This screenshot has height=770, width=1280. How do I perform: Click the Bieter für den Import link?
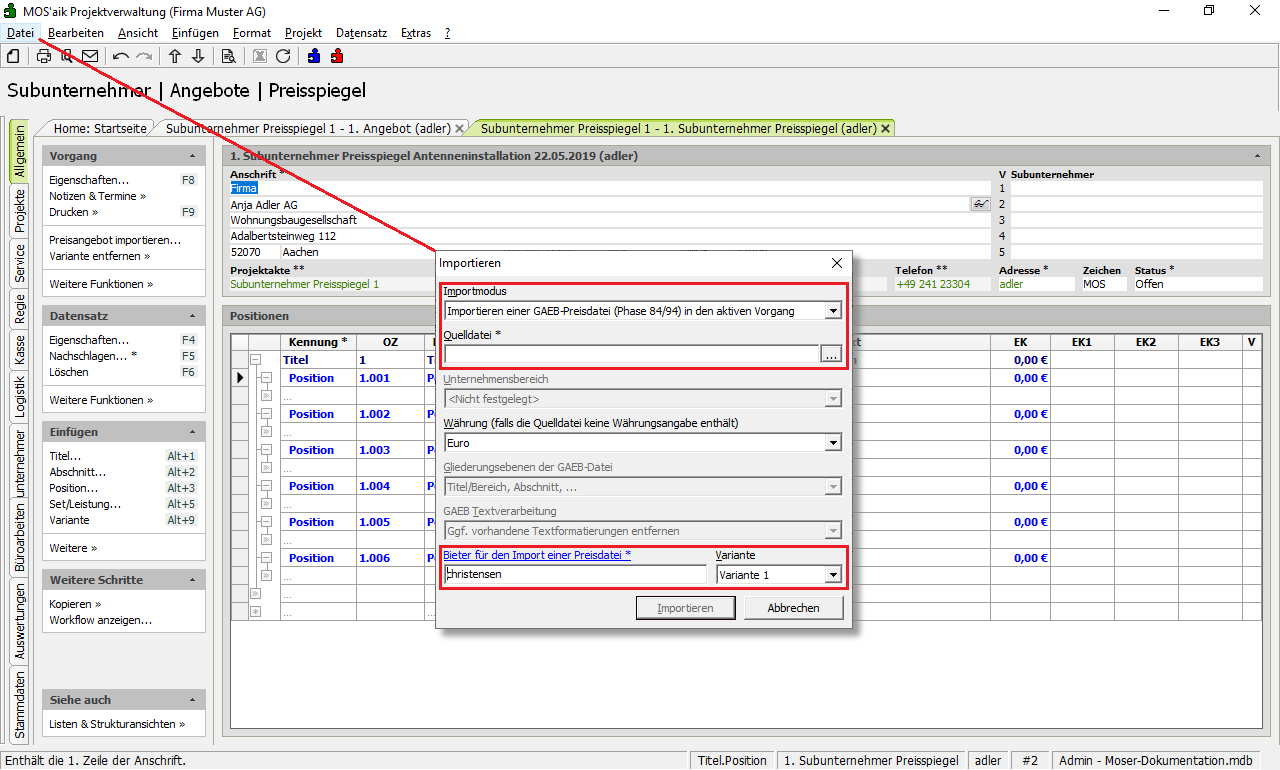[537, 555]
